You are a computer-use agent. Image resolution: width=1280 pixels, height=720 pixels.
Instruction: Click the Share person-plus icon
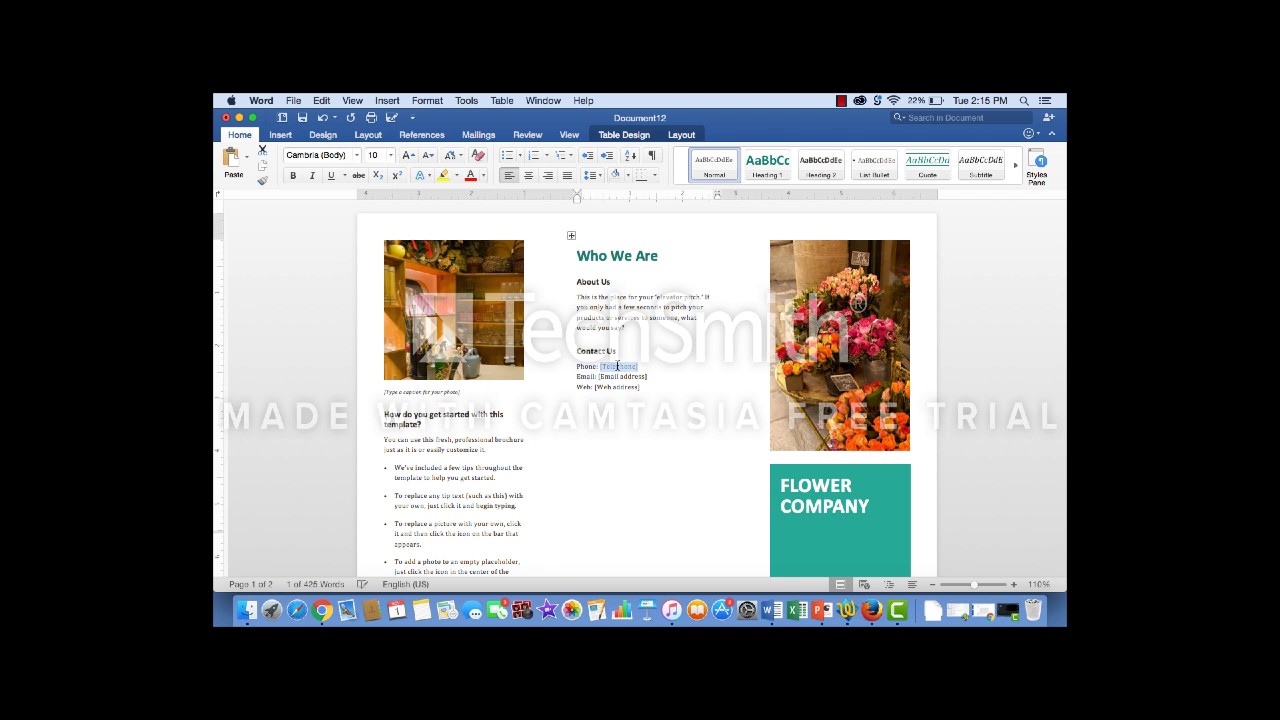pyautogui.click(x=1048, y=117)
